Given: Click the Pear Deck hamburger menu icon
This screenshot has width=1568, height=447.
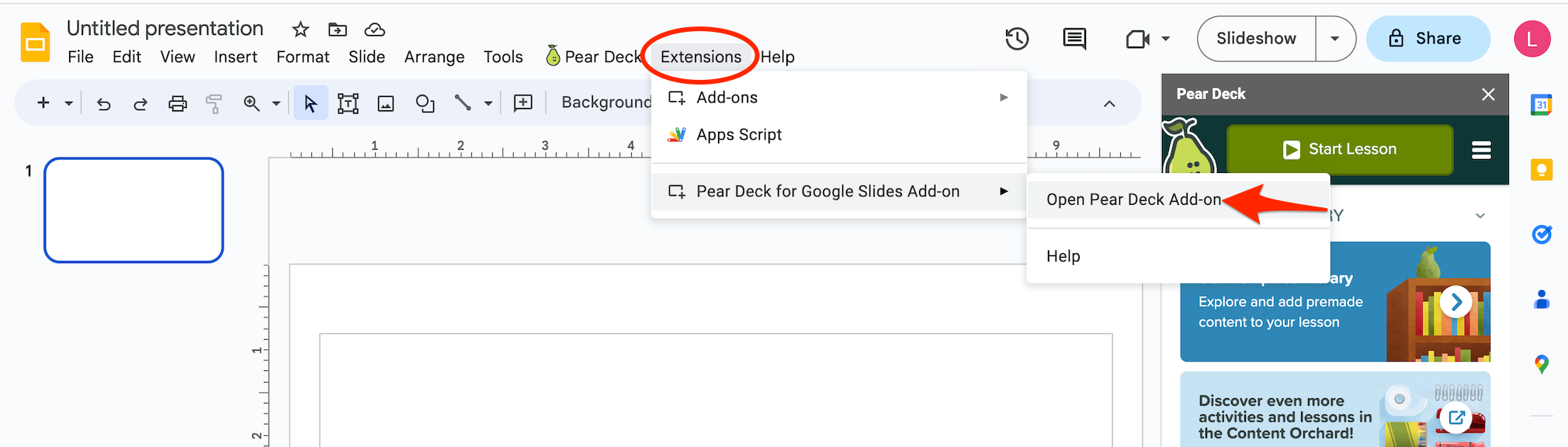Looking at the screenshot, I should [x=1481, y=150].
